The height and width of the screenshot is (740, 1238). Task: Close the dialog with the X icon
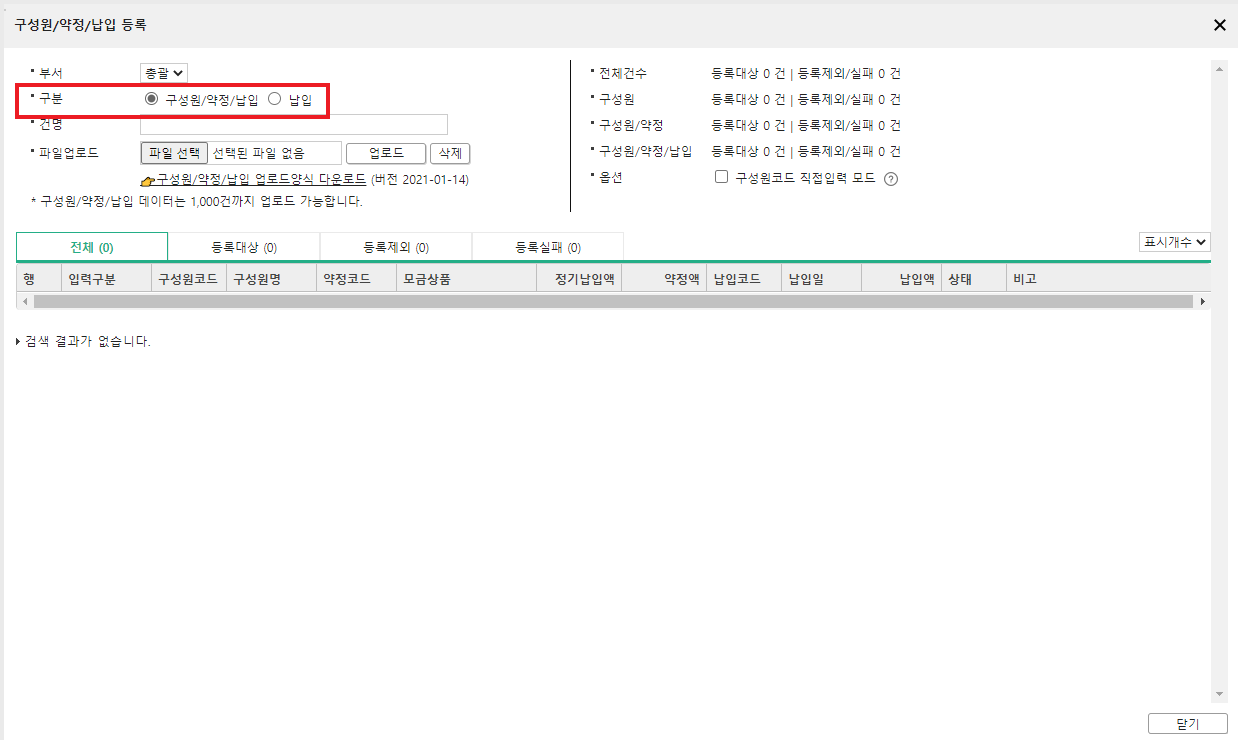pyautogui.click(x=1219, y=25)
